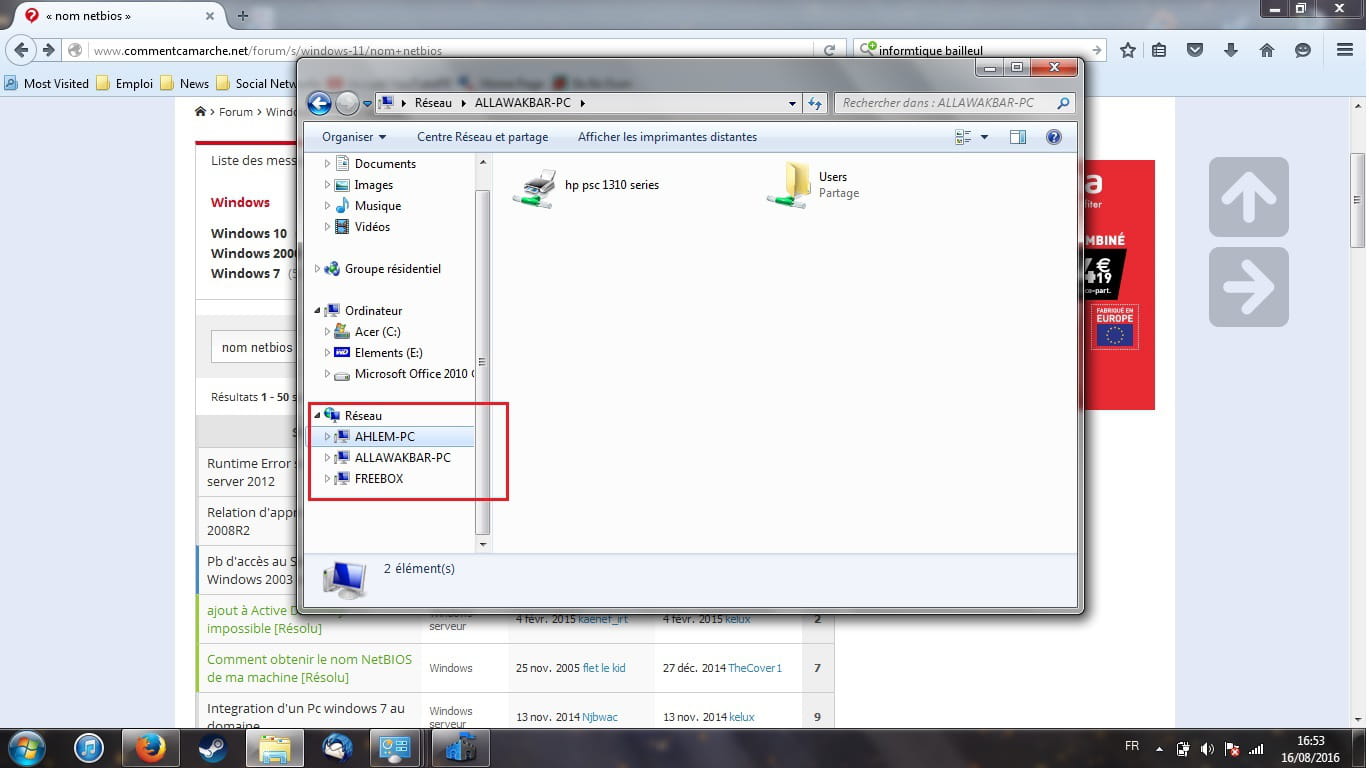Toggle the preview pane icon
This screenshot has width=1369, height=771.
[x=1017, y=137]
